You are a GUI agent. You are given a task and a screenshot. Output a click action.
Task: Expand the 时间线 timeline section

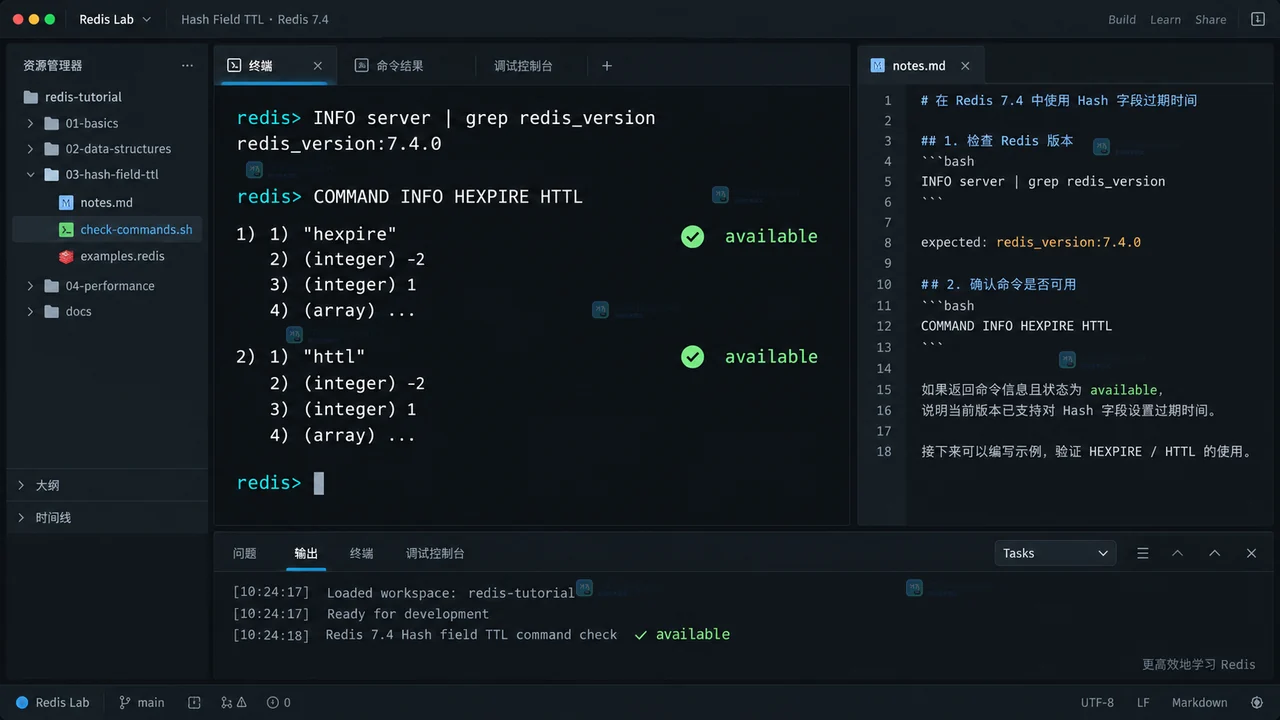(x=107, y=518)
